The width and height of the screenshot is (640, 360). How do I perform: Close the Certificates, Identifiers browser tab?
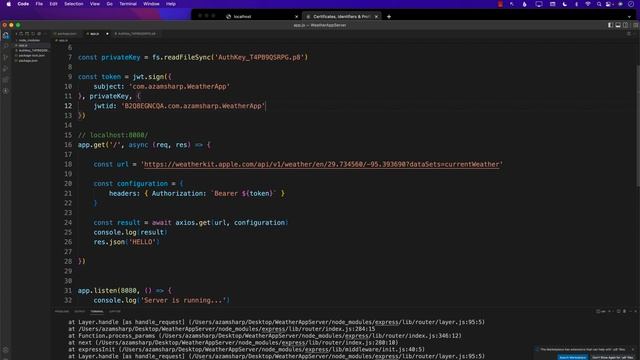(x=376, y=17)
